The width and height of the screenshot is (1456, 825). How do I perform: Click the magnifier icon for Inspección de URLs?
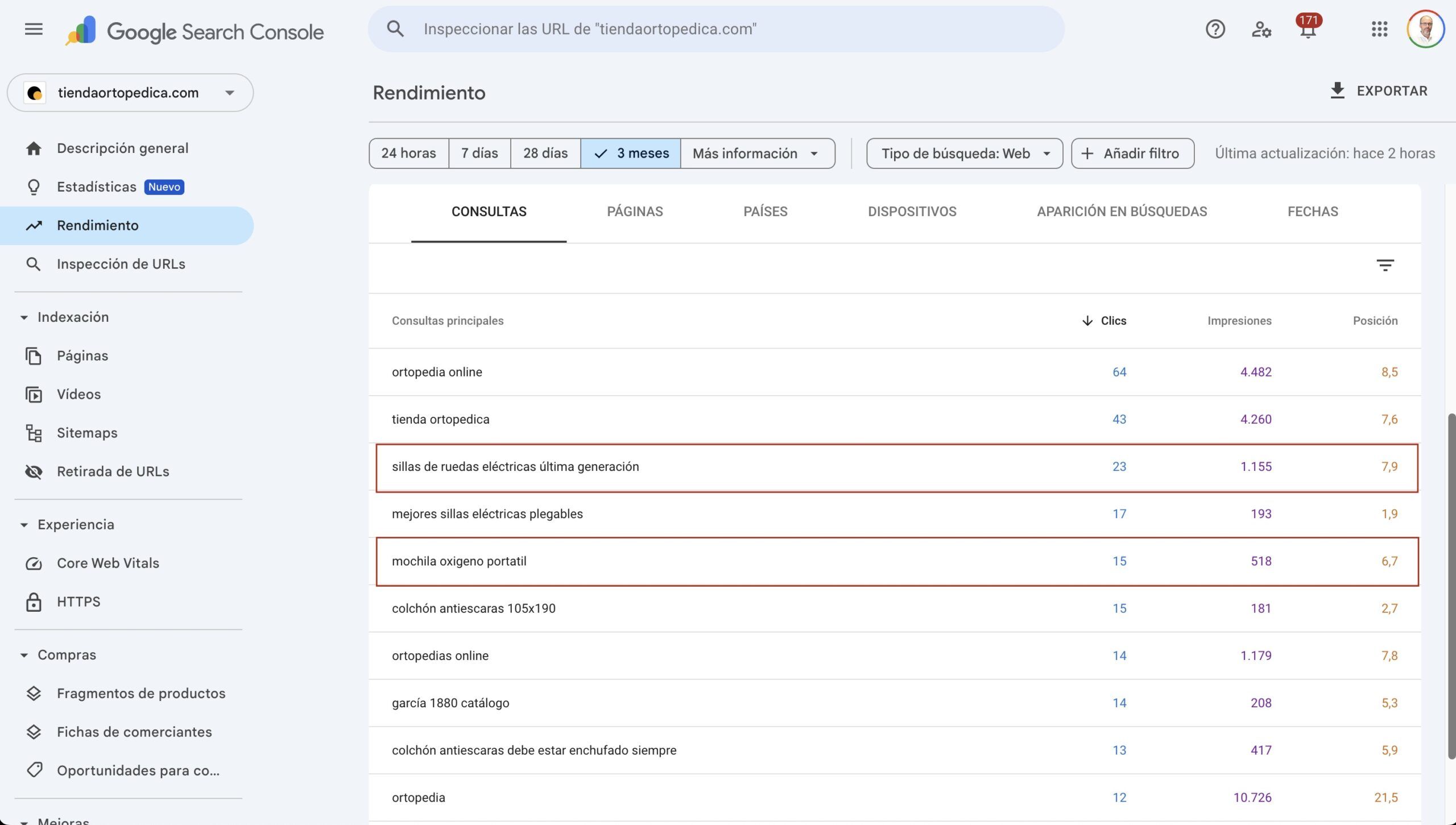34,264
